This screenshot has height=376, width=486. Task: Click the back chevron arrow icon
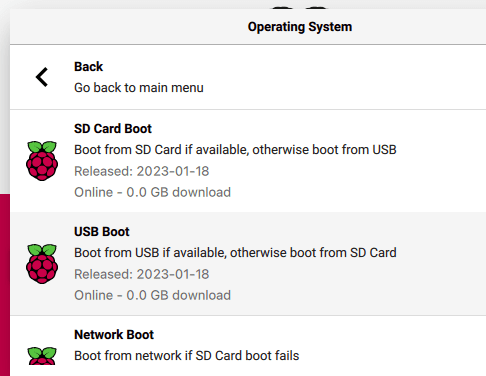[x=42, y=77]
